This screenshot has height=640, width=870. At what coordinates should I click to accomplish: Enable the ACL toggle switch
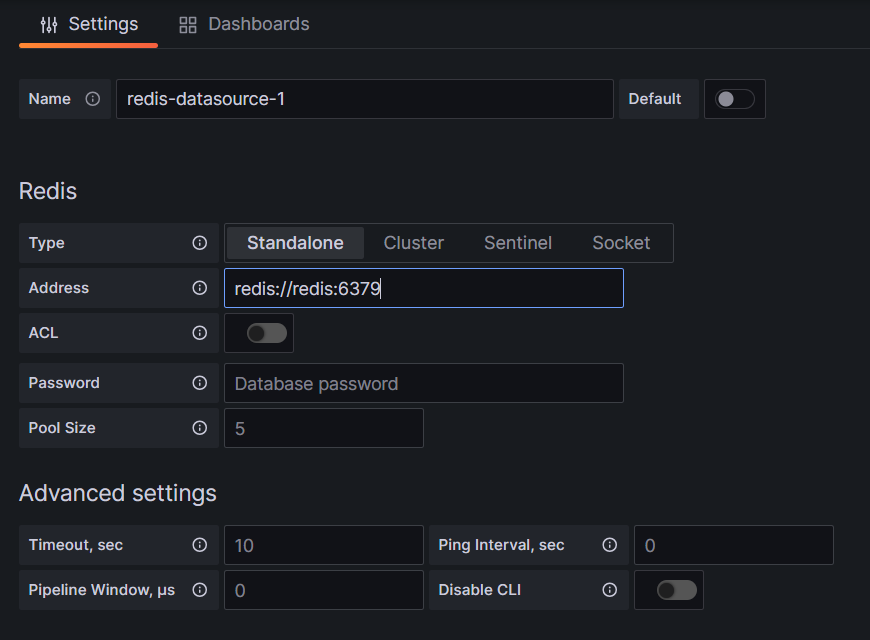click(x=267, y=333)
